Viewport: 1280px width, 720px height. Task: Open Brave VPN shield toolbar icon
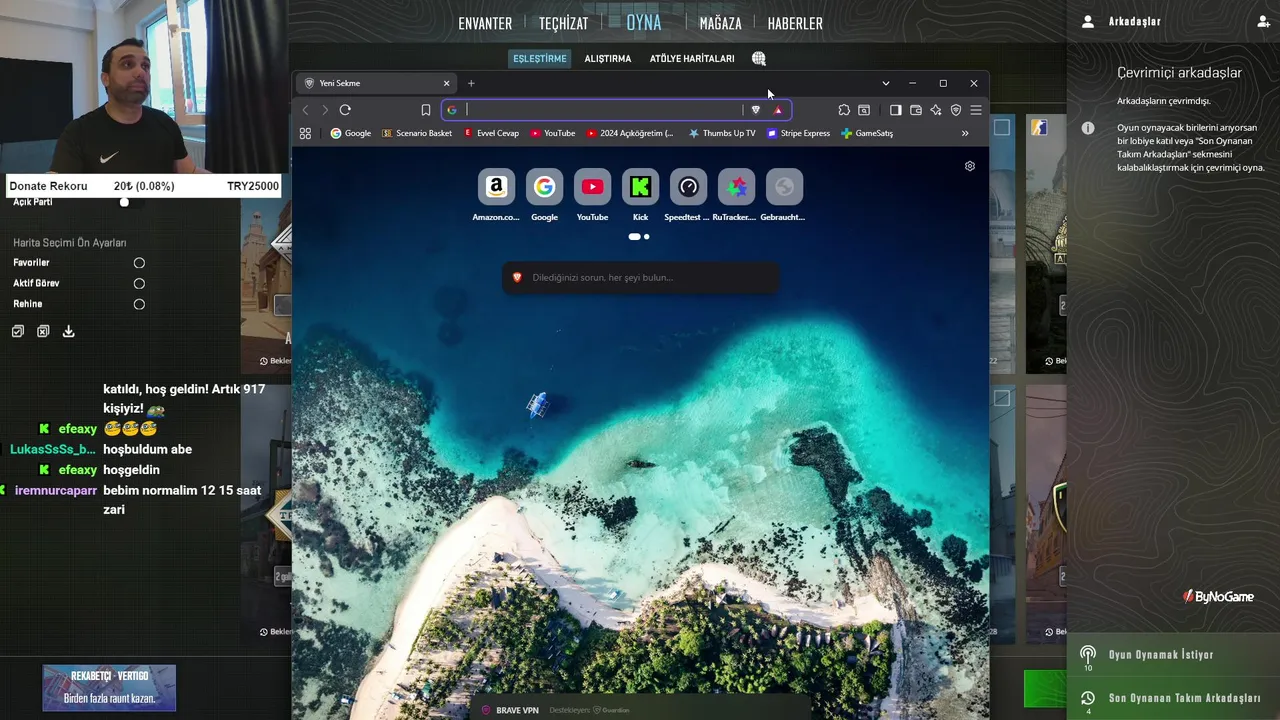point(956,110)
